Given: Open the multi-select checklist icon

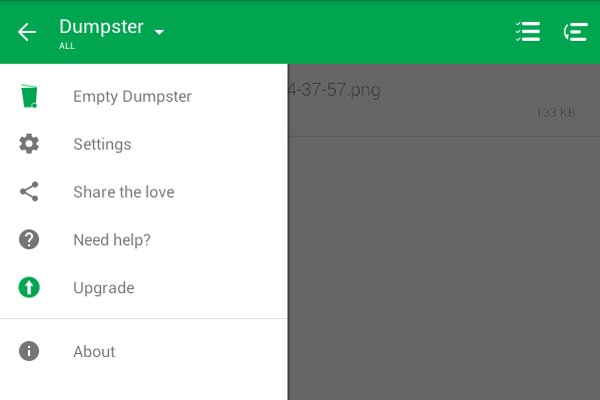Looking at the screenshot, I should pyautogui.click(x=528, y=32).
